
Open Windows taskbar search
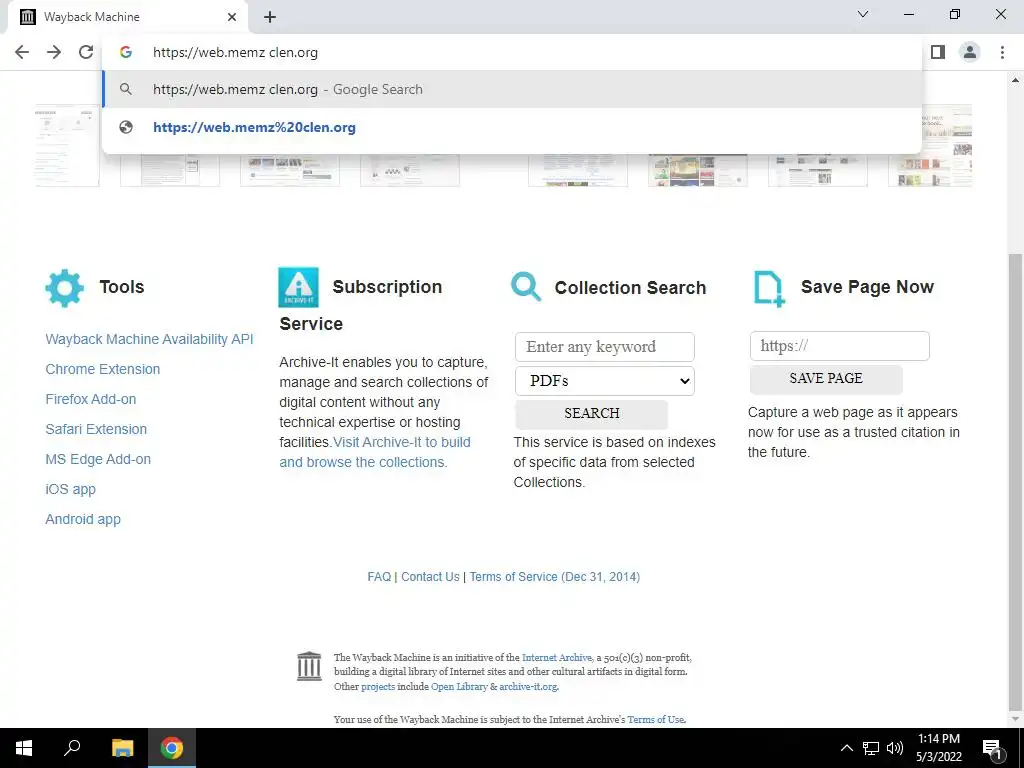click(72, 748)
